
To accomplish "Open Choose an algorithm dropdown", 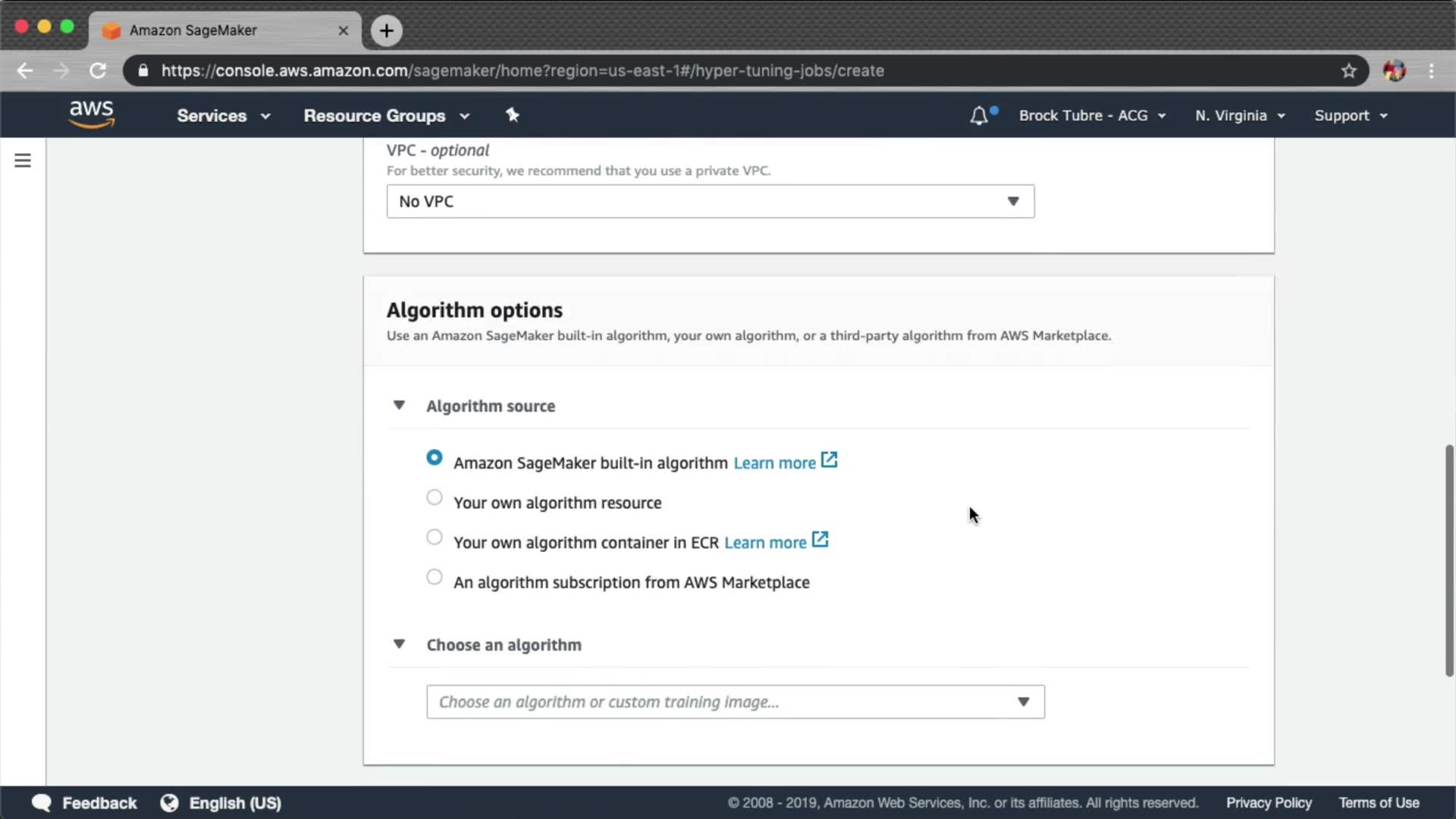I will coord(735,702).
